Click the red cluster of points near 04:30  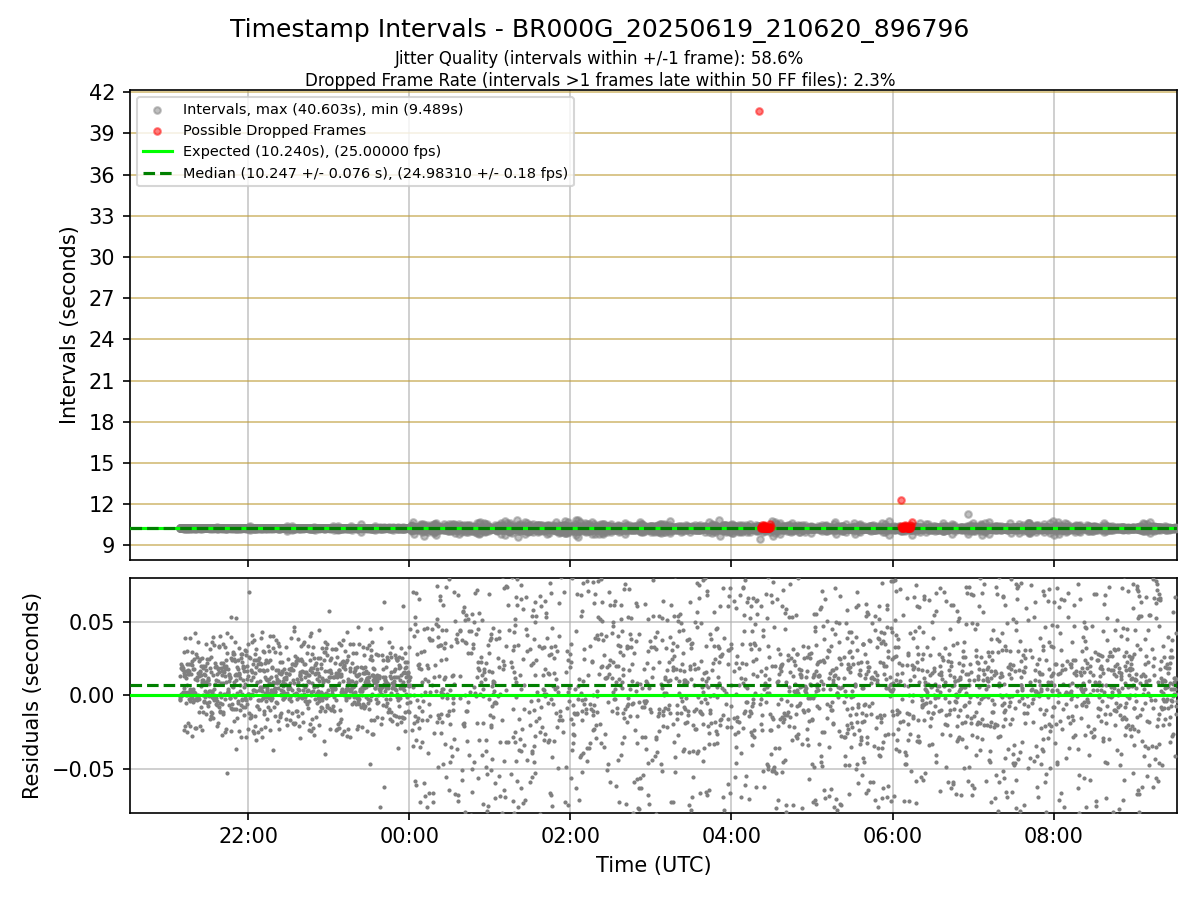(x=765, y=527)
